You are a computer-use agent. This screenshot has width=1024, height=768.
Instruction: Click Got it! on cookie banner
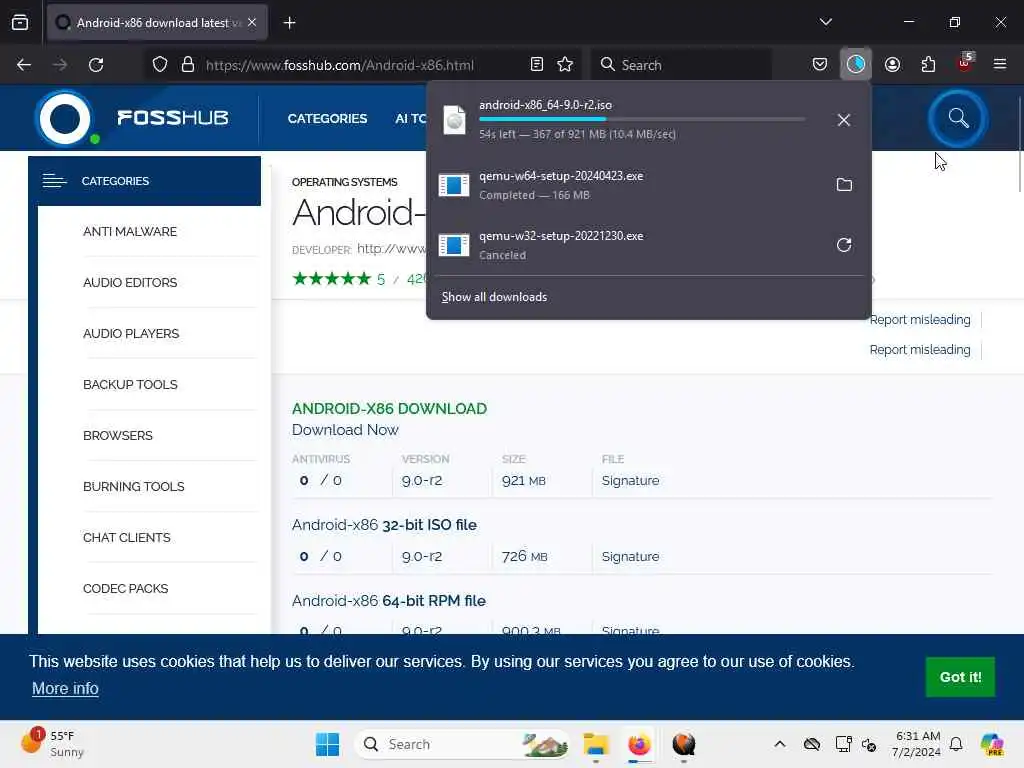(x=960, y=677)
